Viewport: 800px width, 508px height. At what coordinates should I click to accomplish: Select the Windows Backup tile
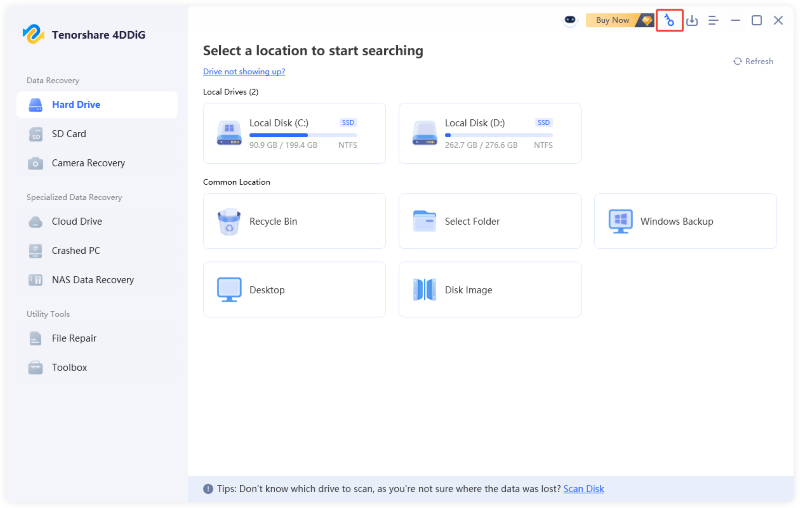(685, 221)
